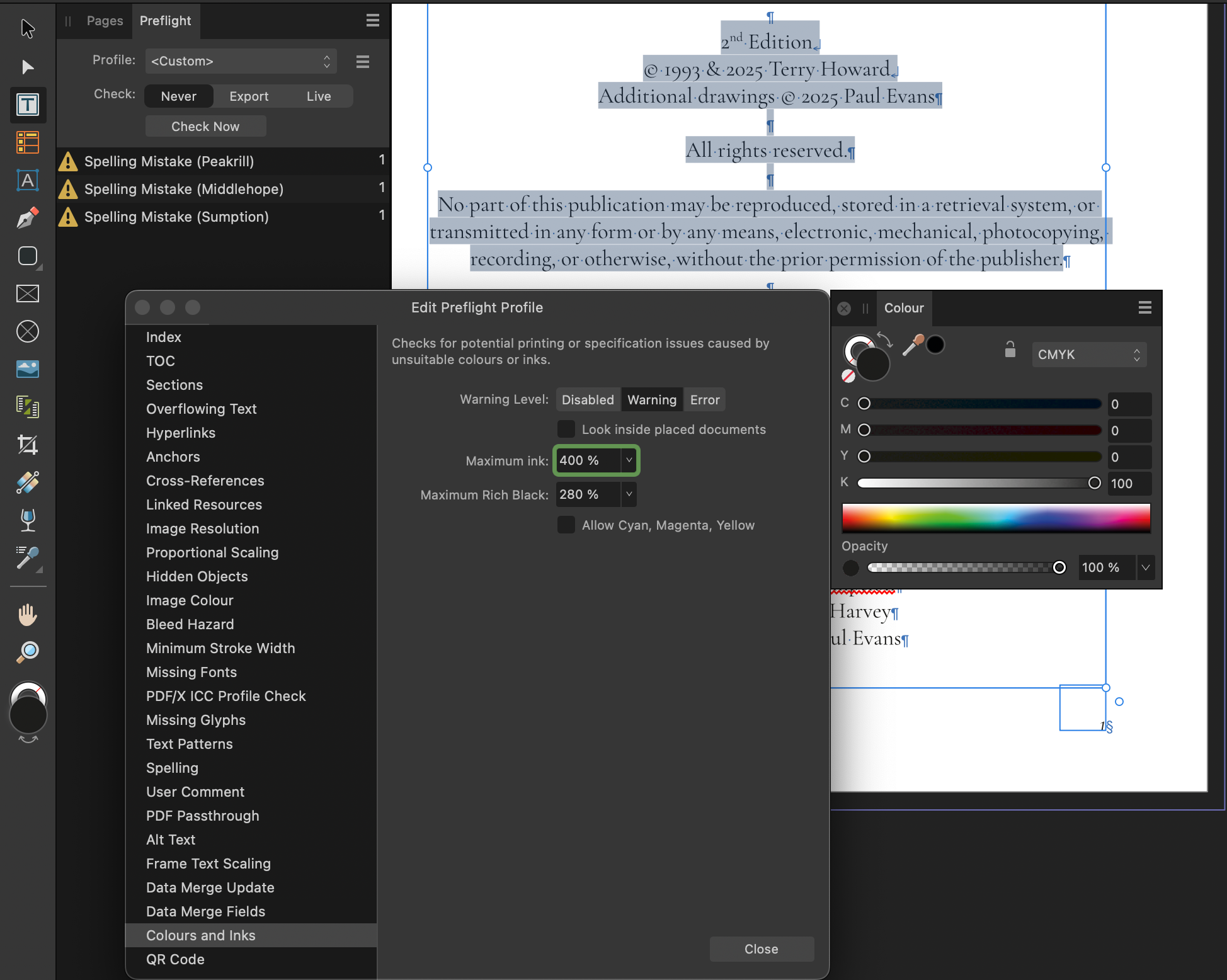Select the View Hand tool
1227x980 pixels.
28,614
